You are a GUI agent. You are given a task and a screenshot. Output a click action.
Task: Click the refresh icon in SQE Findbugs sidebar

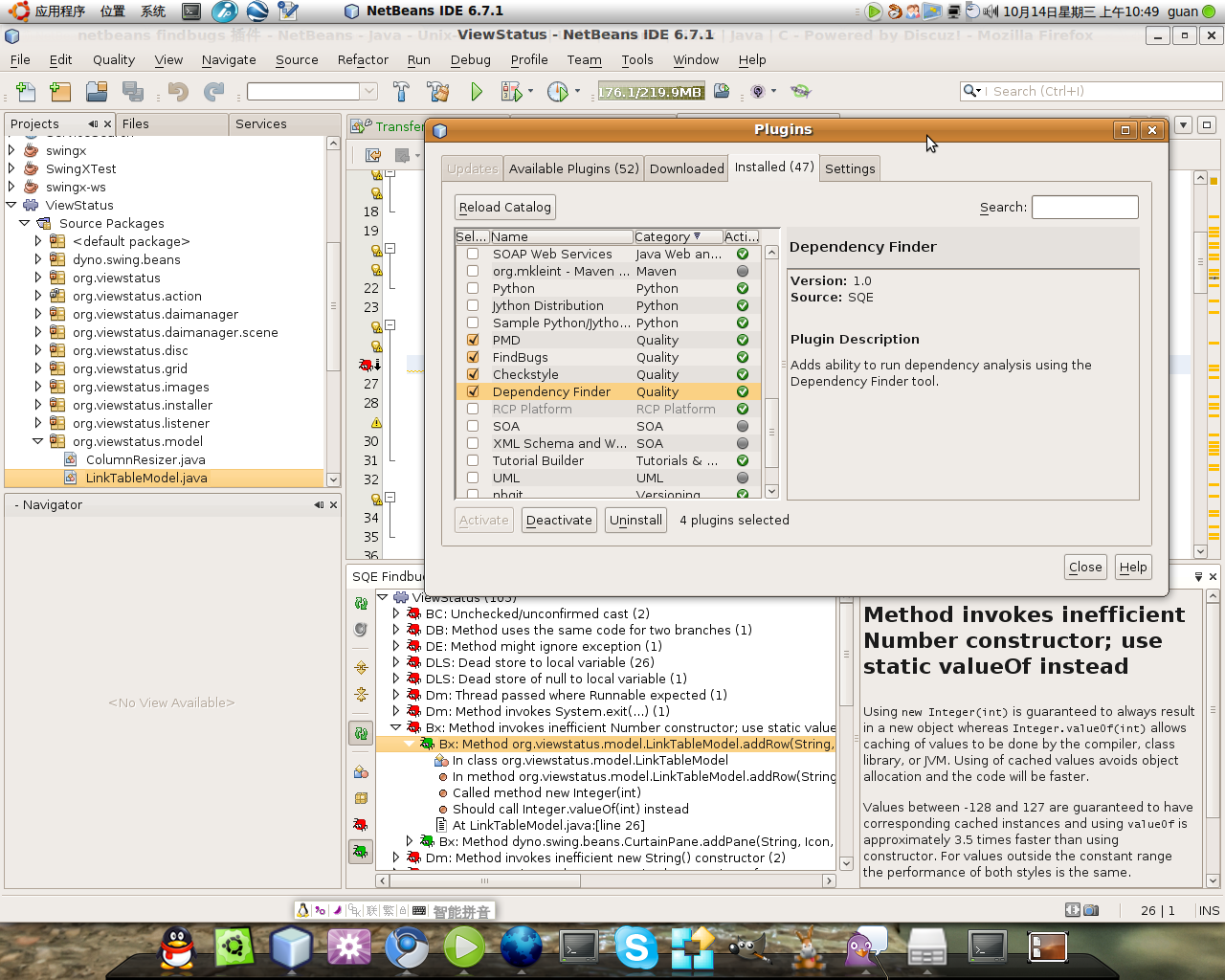(x=361, y=603)
